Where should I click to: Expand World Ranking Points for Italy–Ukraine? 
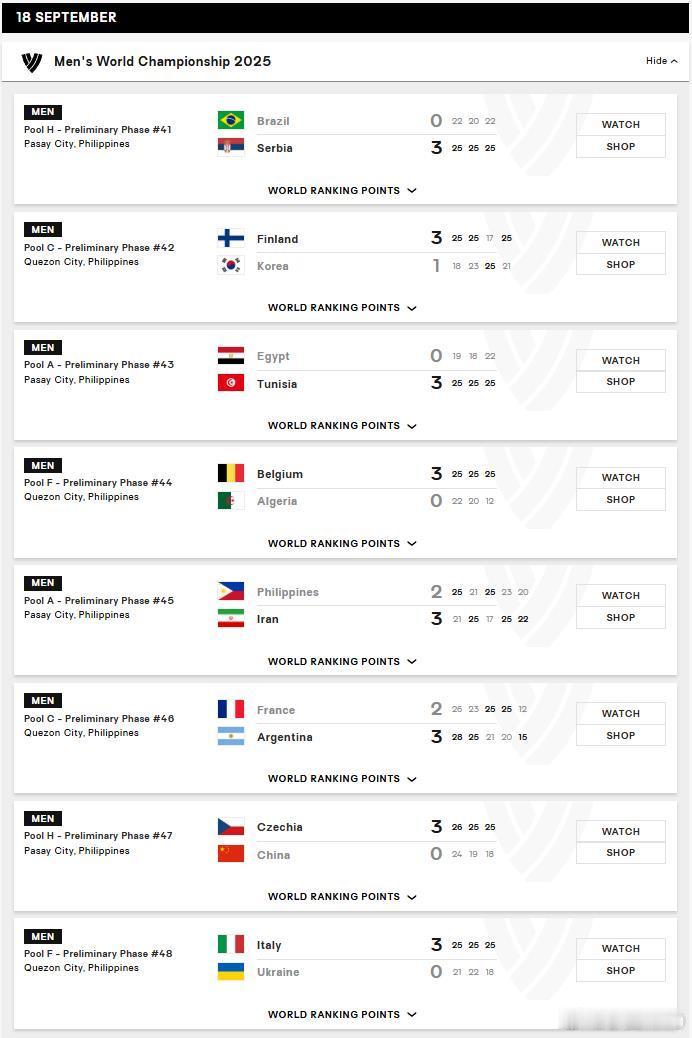(x=342, y=1014)
